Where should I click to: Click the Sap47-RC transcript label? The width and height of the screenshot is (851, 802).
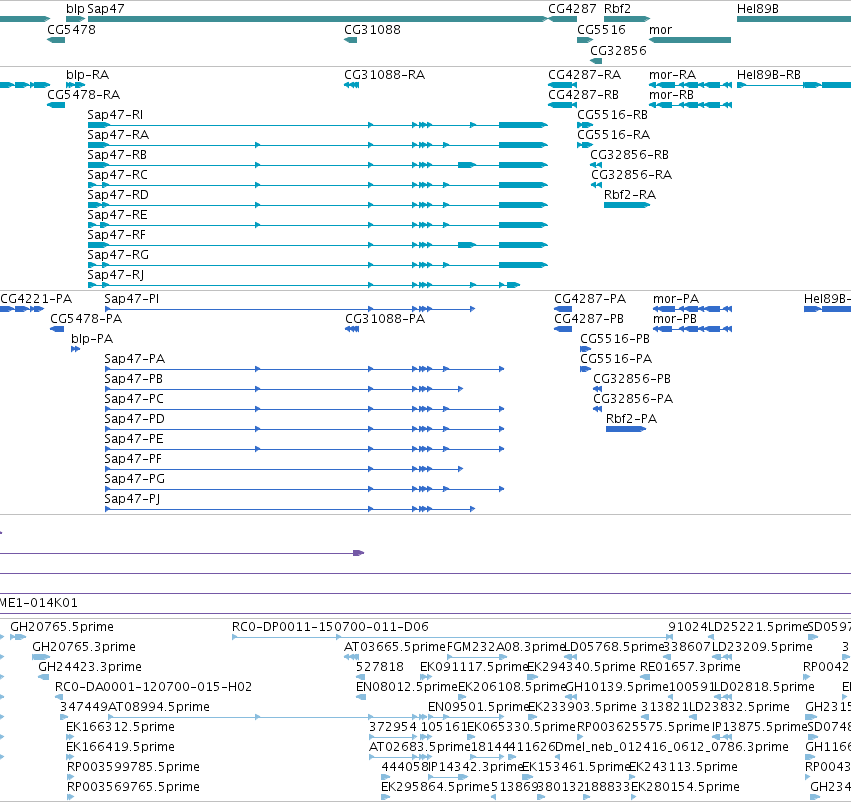(117, 175)
